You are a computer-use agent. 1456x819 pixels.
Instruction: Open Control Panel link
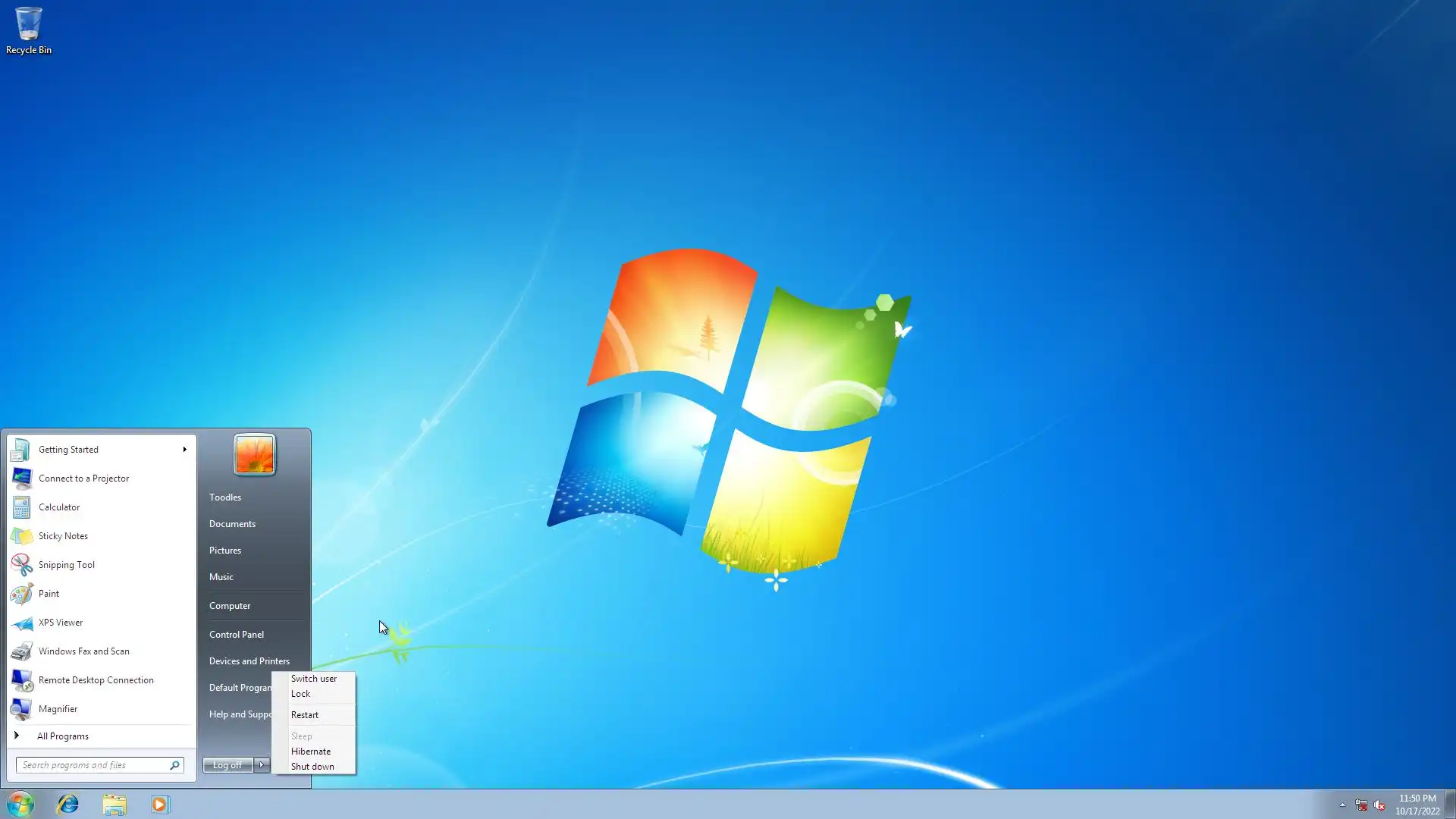point(237,635)
